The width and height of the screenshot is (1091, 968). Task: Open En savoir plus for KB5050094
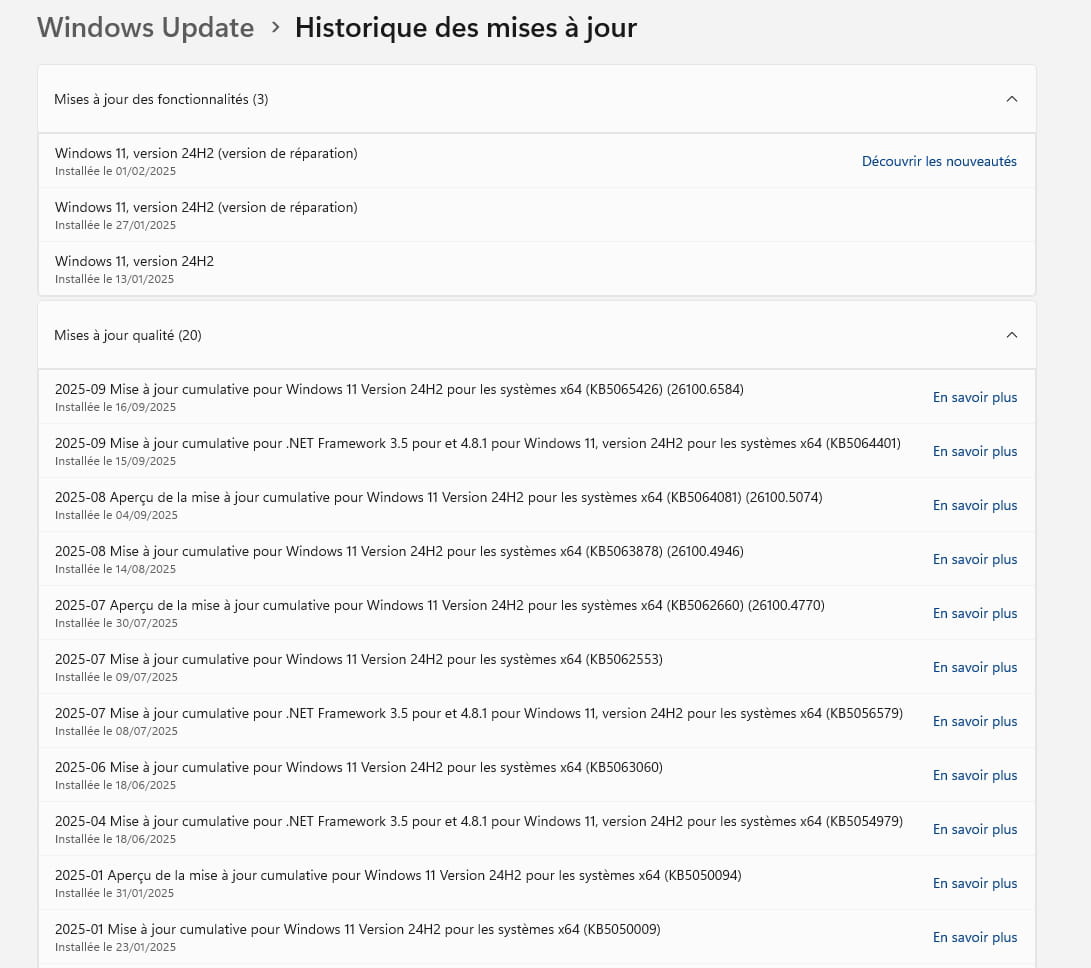pos(975,883)
